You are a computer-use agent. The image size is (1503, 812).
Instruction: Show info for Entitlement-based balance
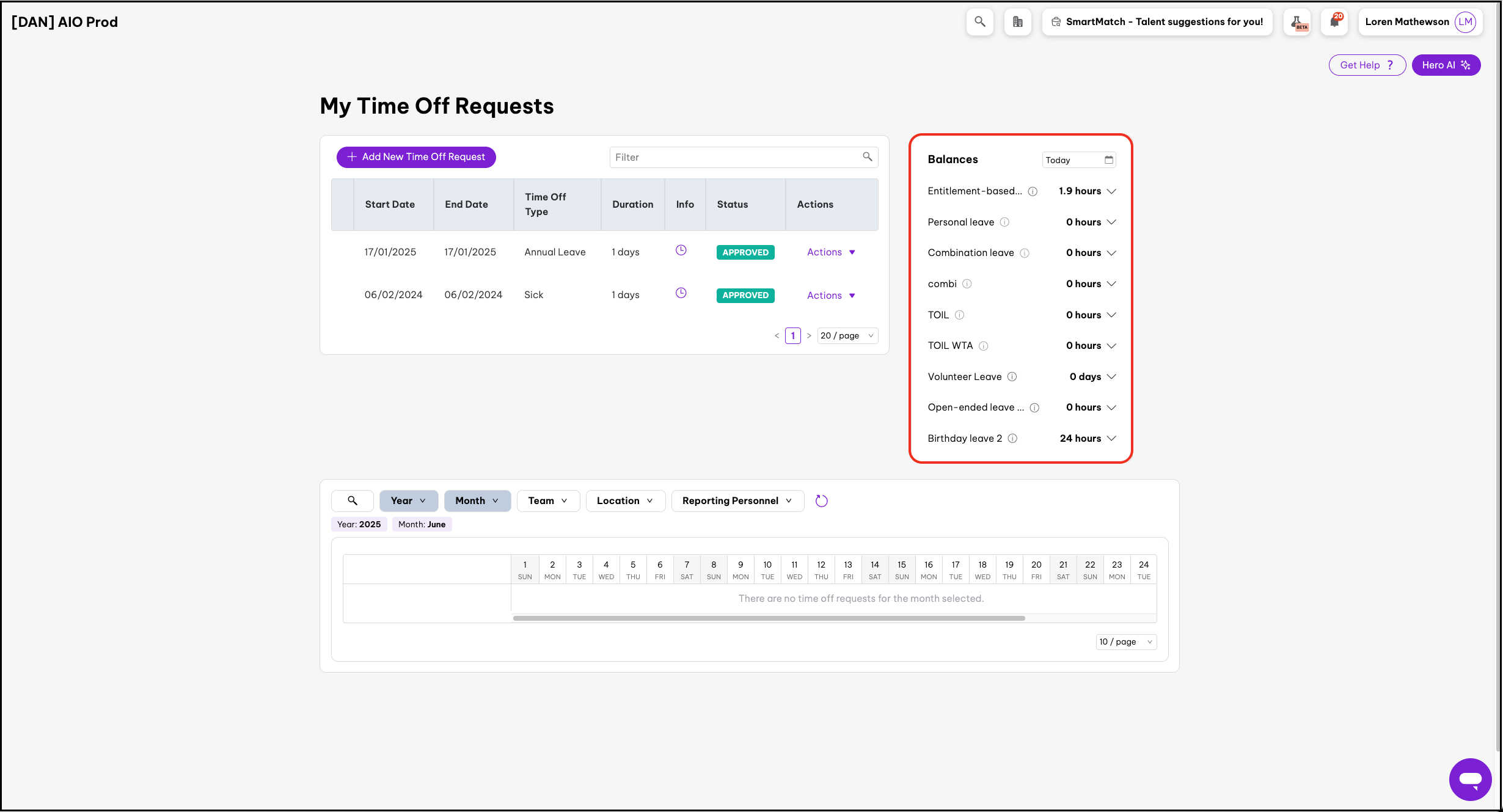click(x=1033, y=191)
